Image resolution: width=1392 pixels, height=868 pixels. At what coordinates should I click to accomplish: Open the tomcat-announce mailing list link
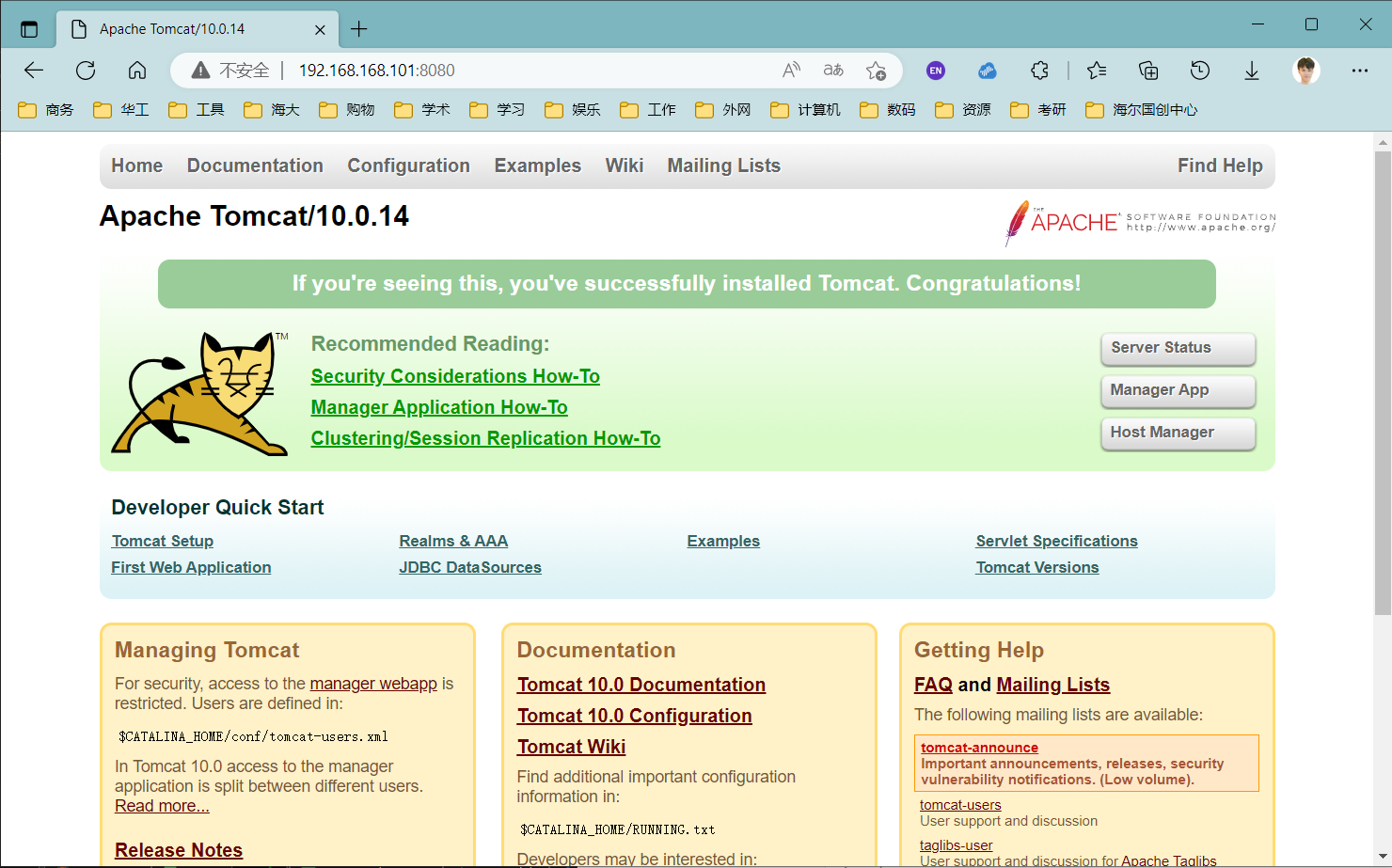[x=979, y=748]
